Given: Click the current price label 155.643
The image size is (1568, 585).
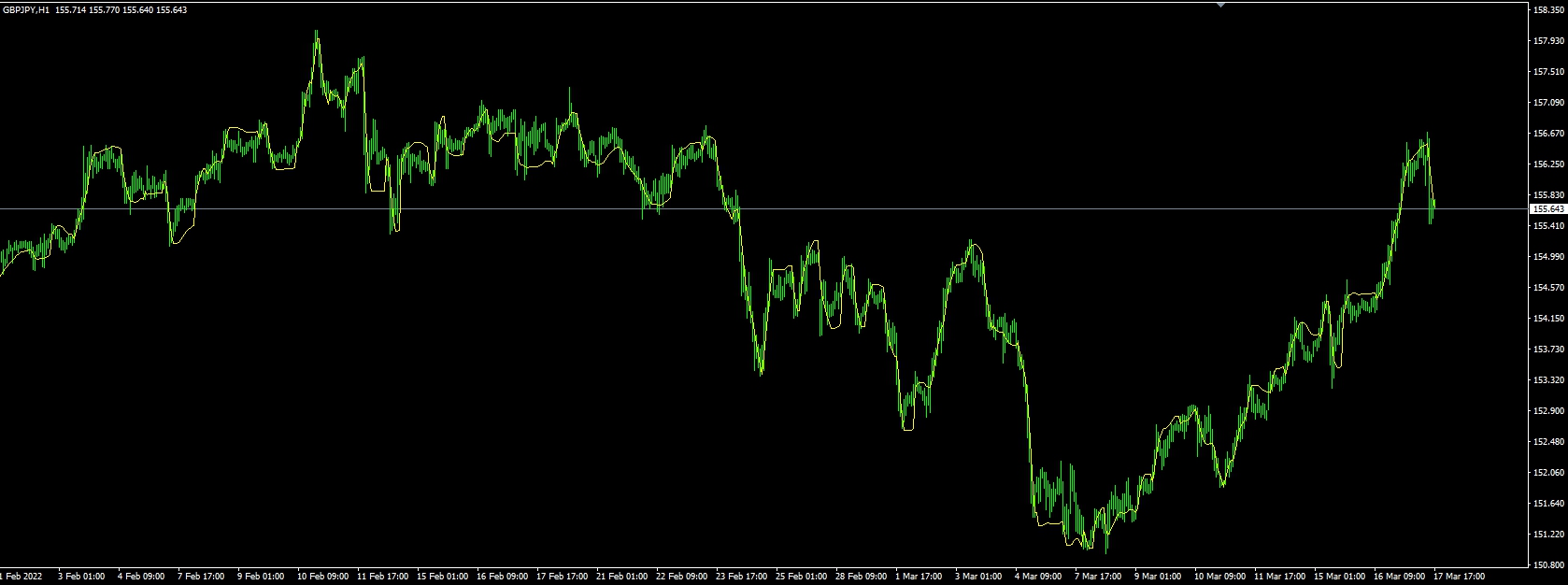Looking at the screenshot, I should pos(1549,209).
